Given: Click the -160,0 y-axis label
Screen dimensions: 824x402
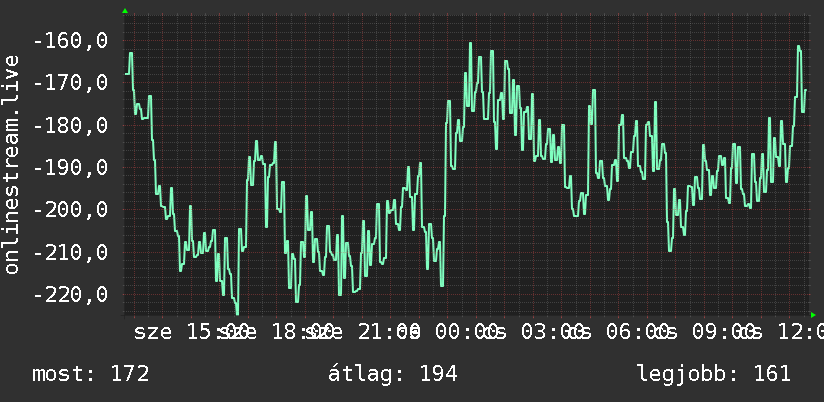Looking at the screenshot, I should [71, 40].
